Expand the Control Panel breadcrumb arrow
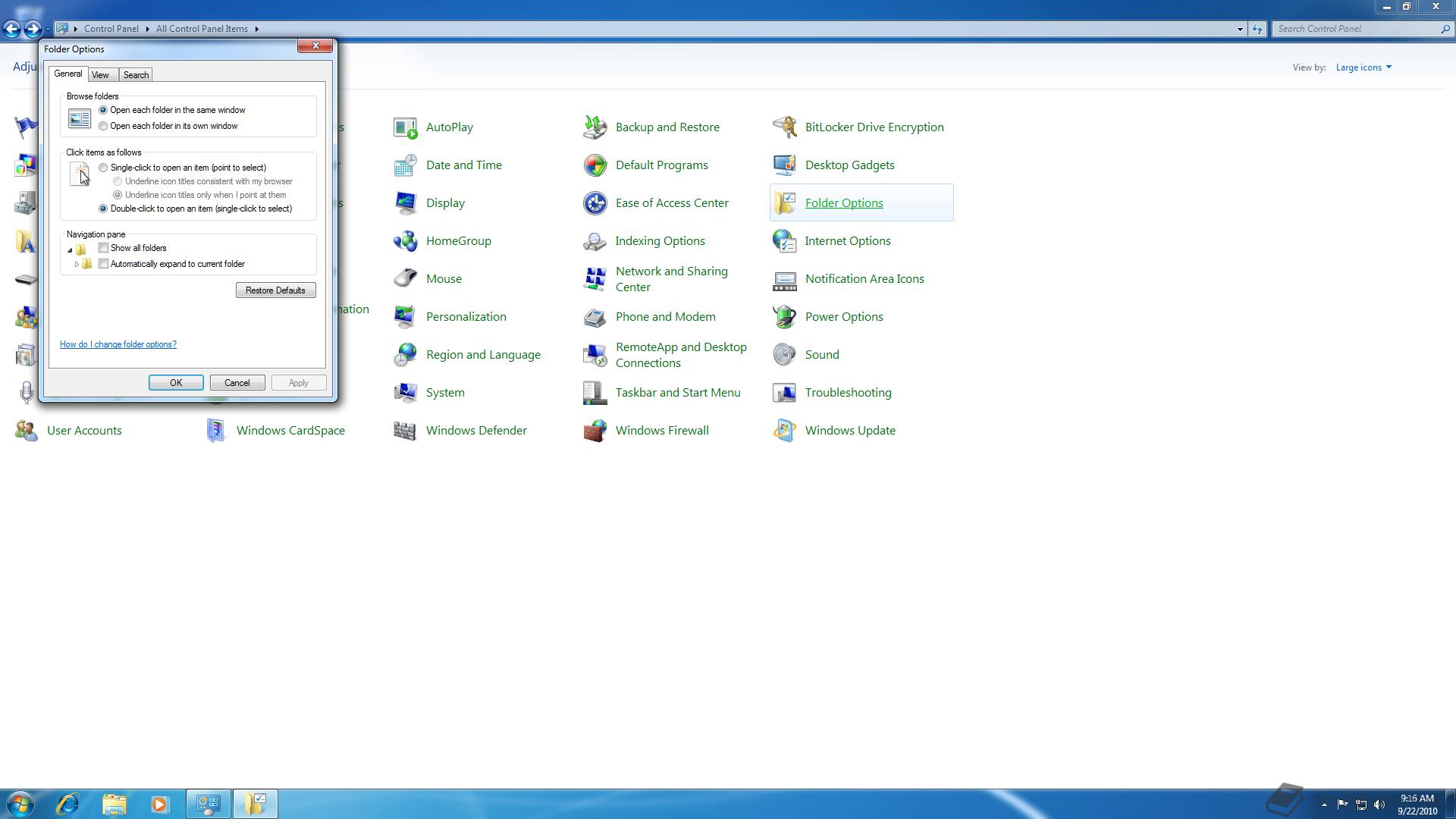 (x=147, y=29)
